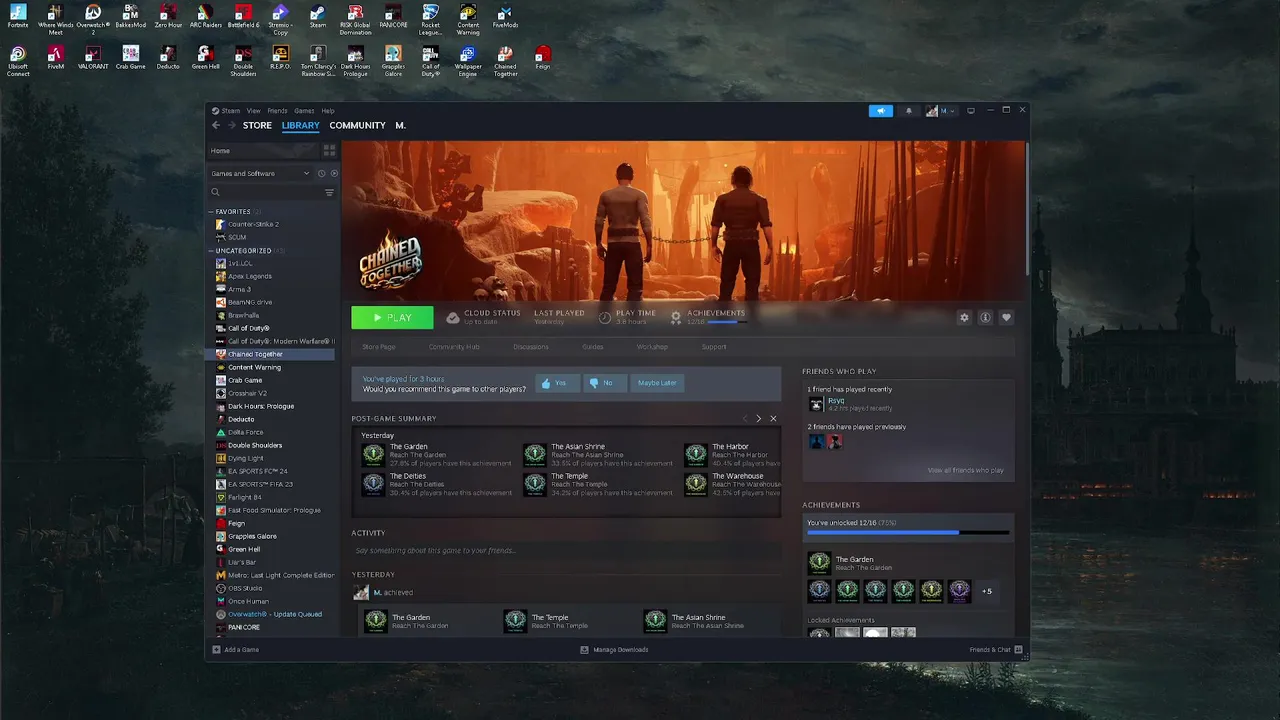Show next post-game summary page
The height and width of the screenshot is (720, 1280).
(758, 418)
